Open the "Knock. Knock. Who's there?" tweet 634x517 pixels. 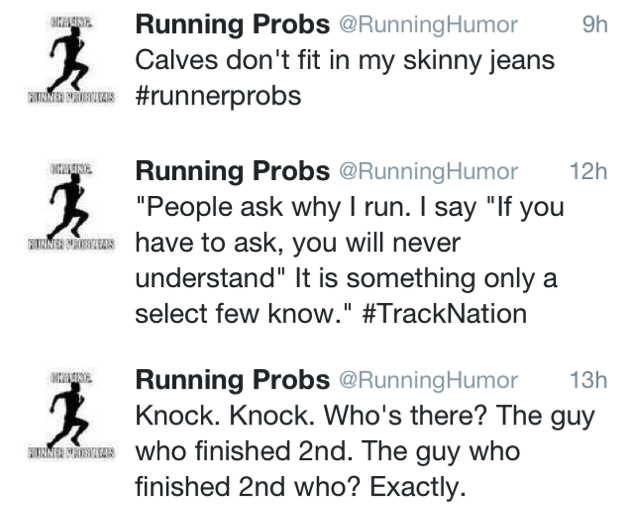click(367, 415)
